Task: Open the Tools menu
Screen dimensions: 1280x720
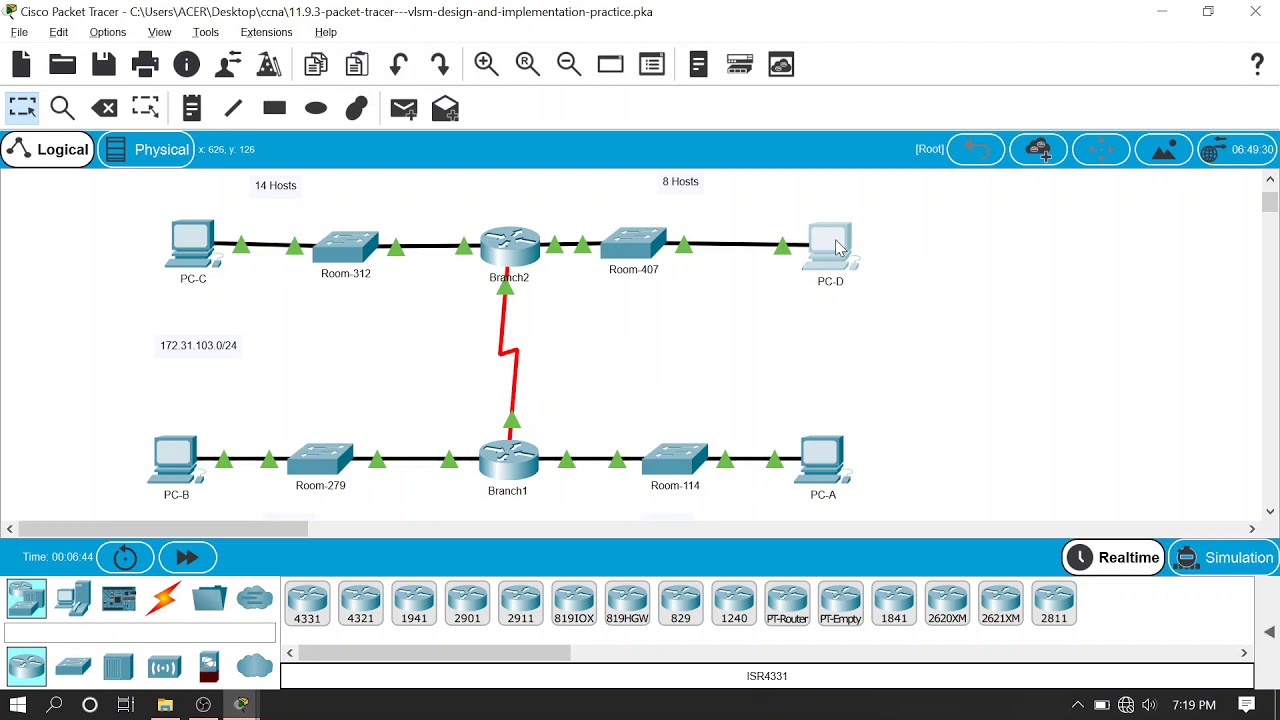Action: click(205, 32)
